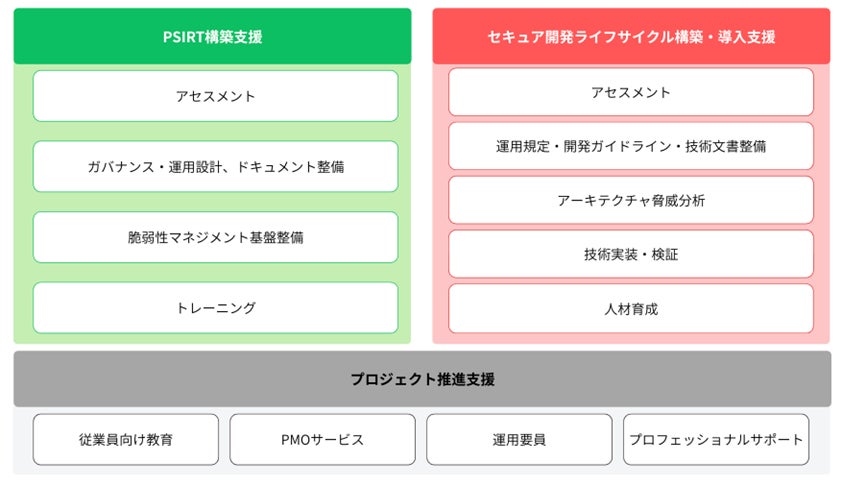Select アーキテクチャ脅威分析 box
The image size is (866, 486).
pyautogui.click(x=630, y=200)
